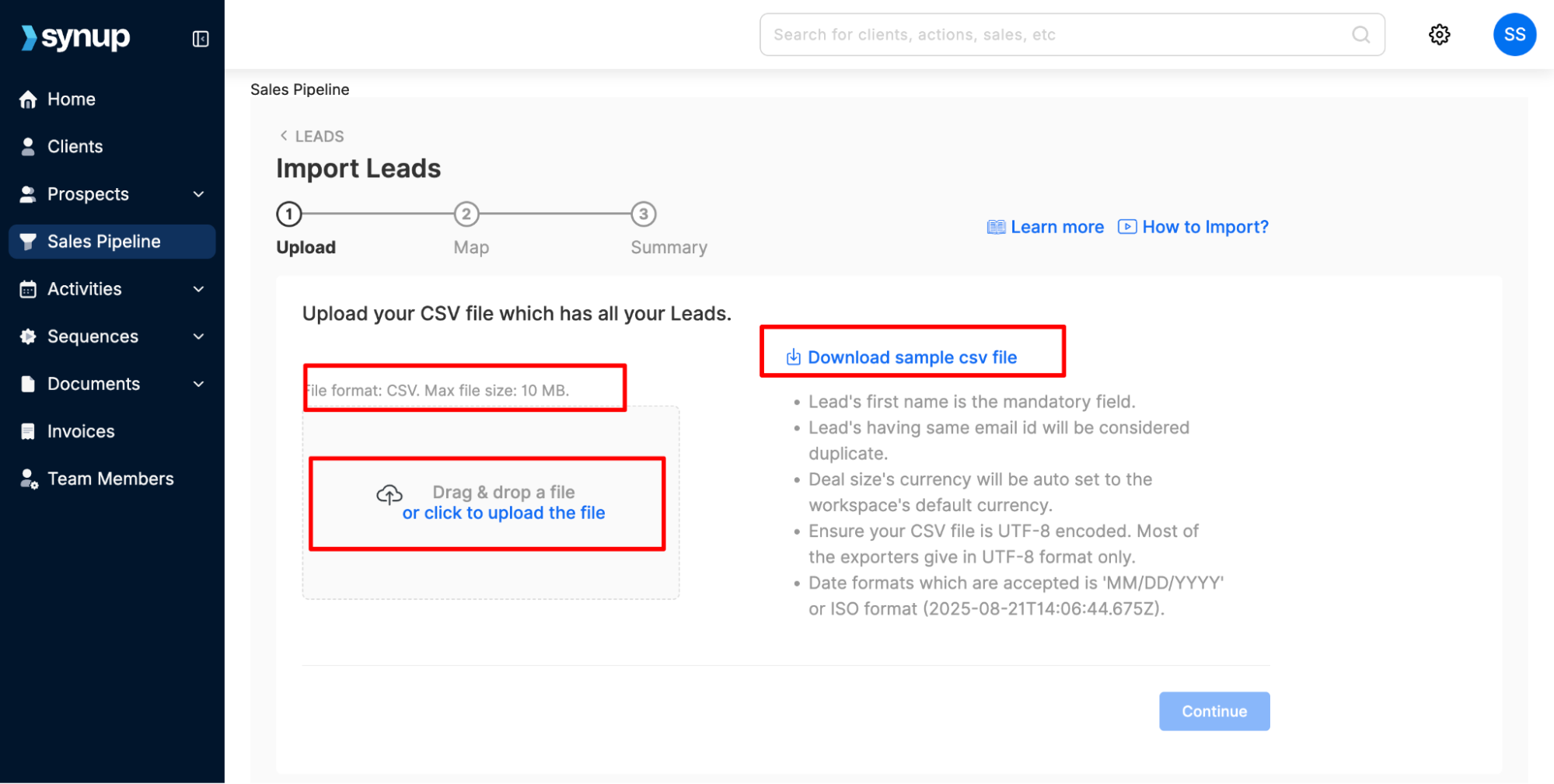Click the search magnifier icon
Viewport: 1554px width, 784px height.
[1360, 35]
